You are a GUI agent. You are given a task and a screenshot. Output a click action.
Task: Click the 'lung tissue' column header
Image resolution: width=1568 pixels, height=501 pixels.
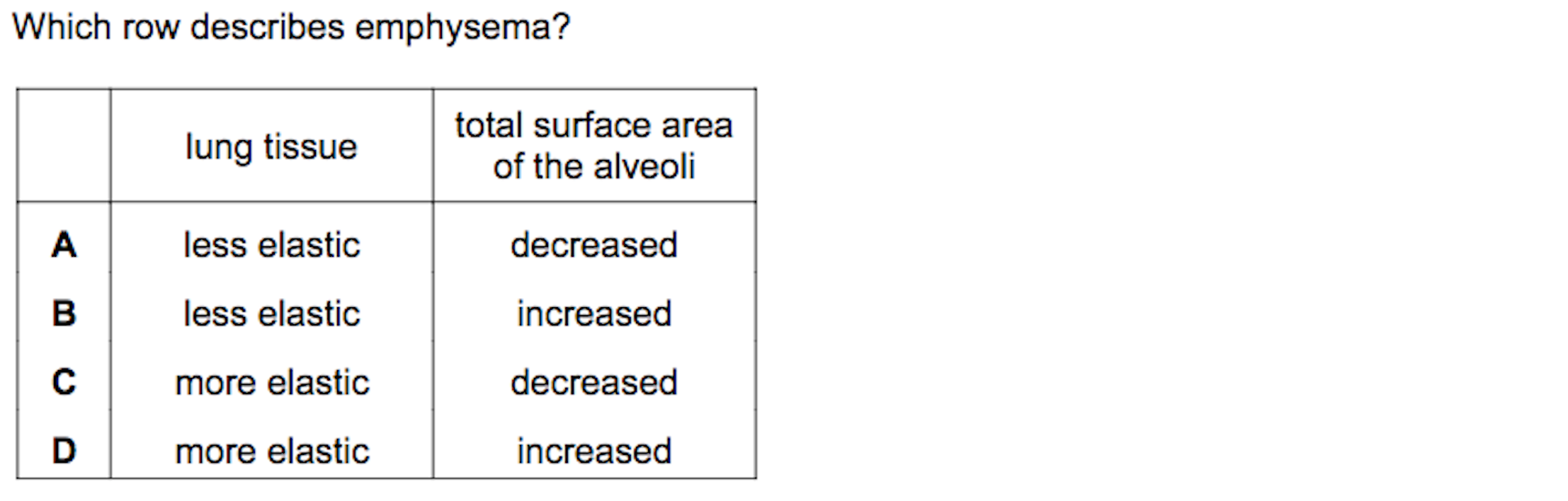(x=271, y=147)
